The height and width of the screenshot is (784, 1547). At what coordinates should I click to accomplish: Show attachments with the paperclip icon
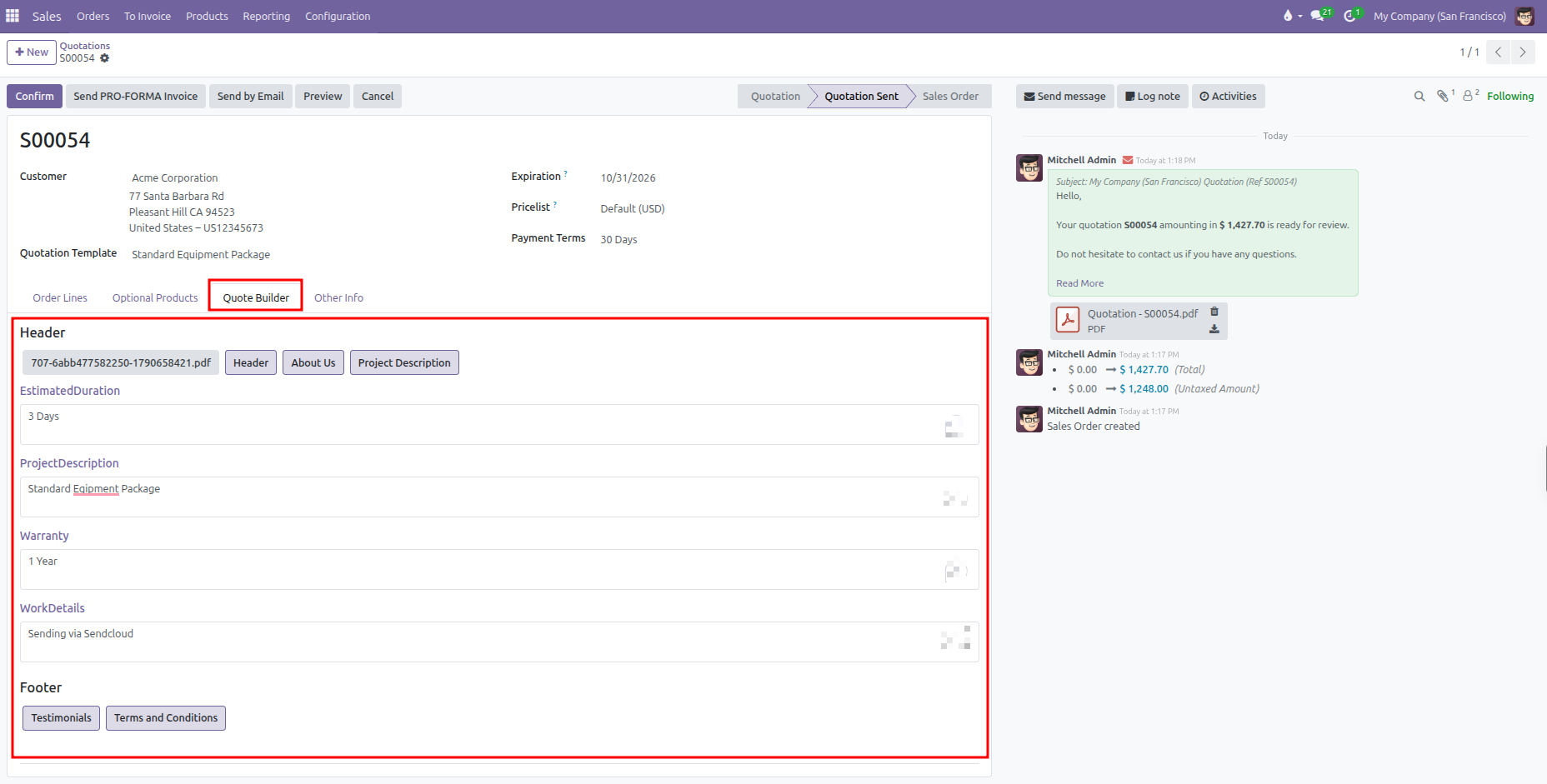[x=1443, y=97]
